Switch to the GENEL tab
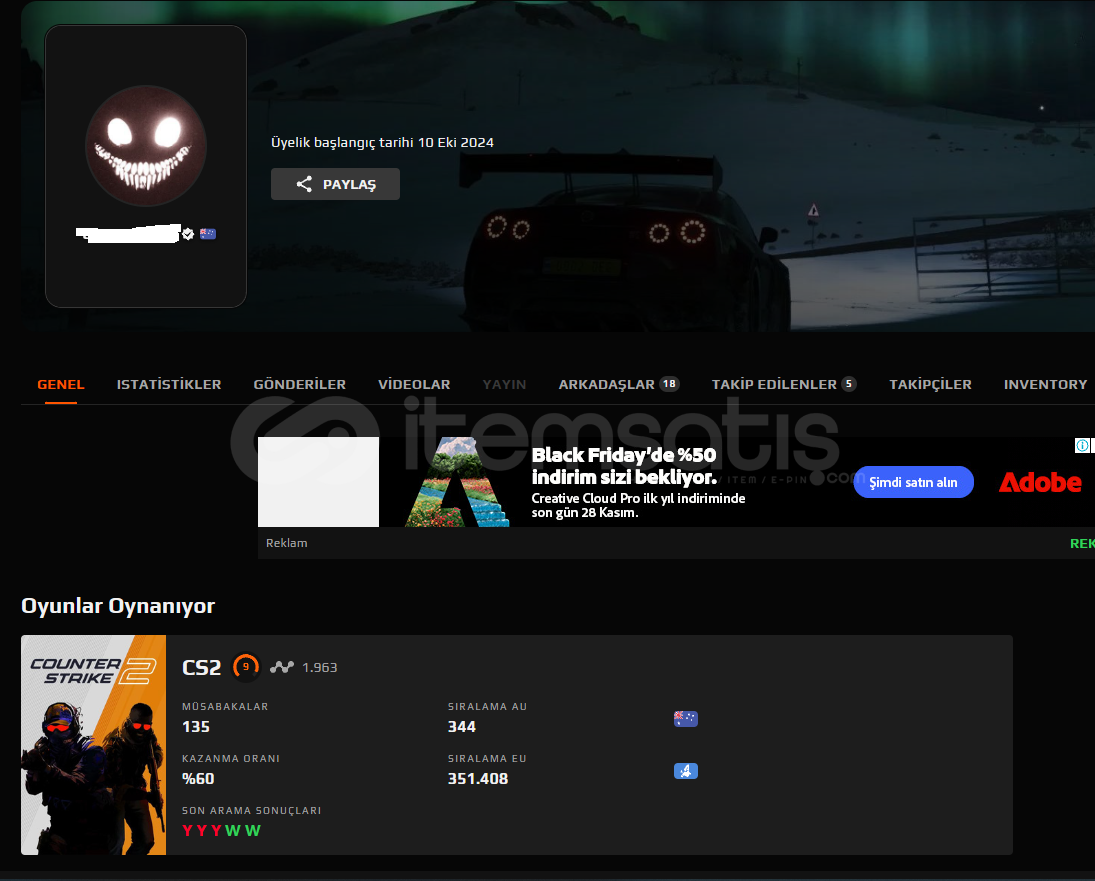The width and height of the screenshot is (1095, 881). click(x=61, y=385)
